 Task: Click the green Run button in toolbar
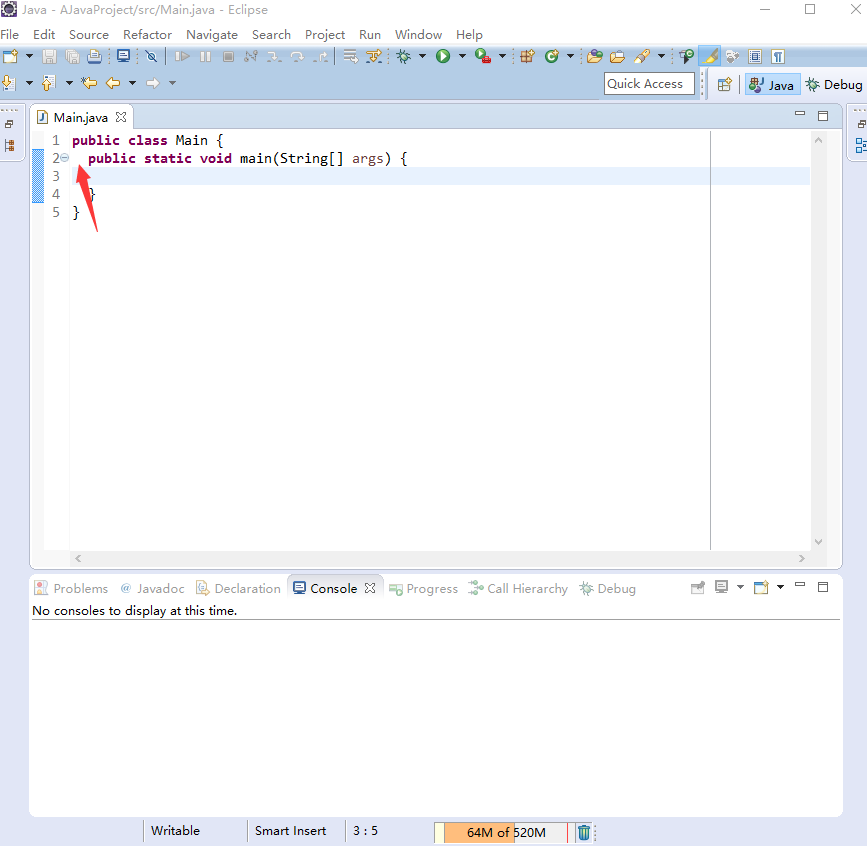[x=442, y=57]
